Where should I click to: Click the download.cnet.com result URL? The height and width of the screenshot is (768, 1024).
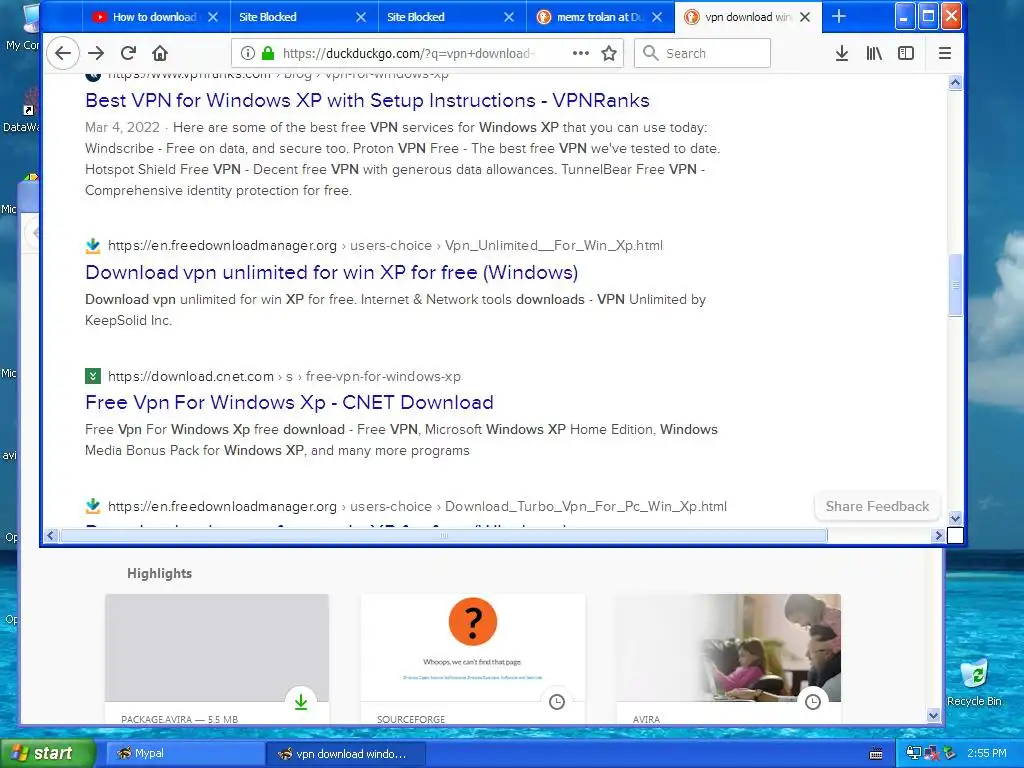(284, 377)
